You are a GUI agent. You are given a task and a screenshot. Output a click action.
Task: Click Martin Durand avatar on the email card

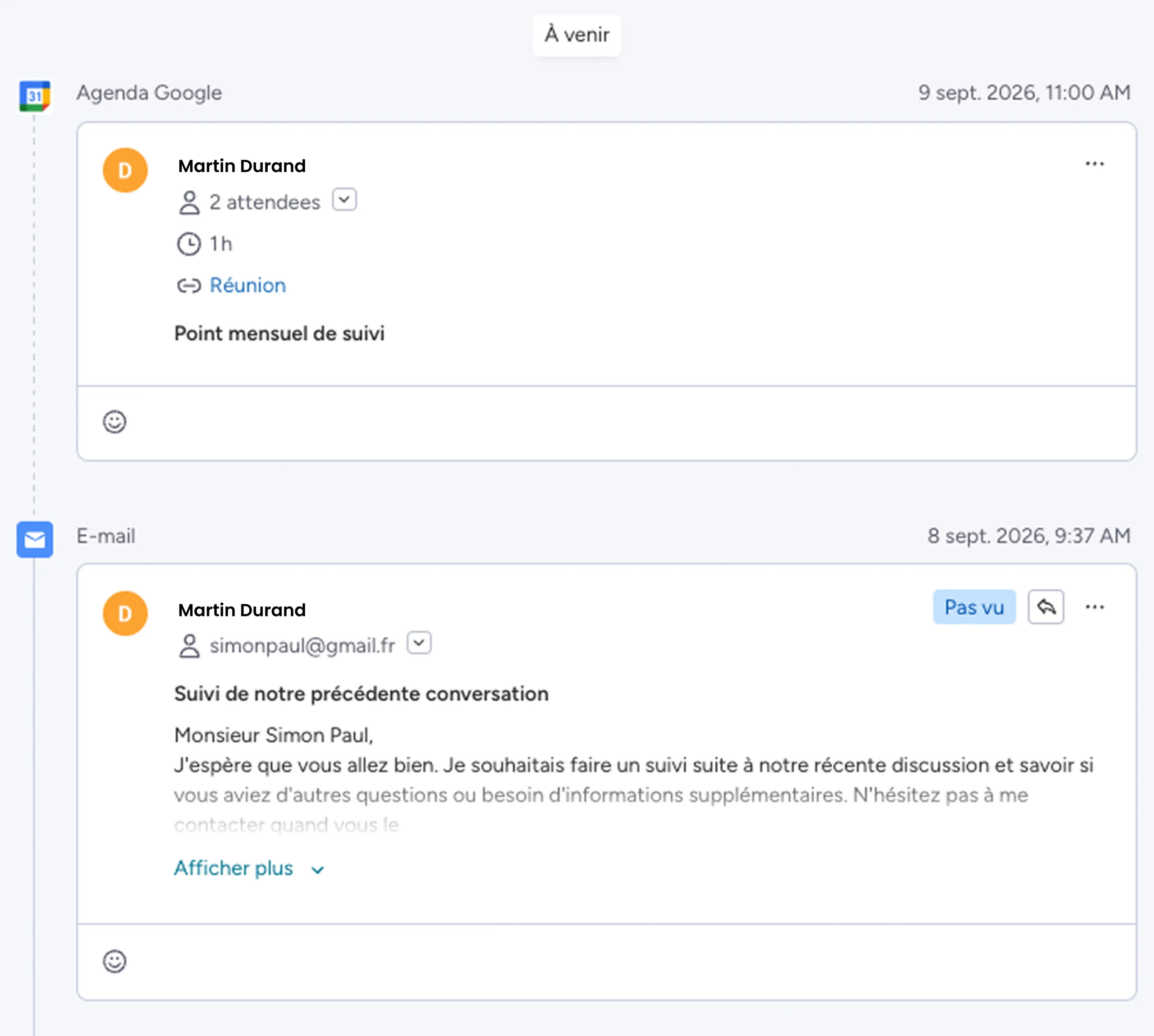tap(125, 613)
